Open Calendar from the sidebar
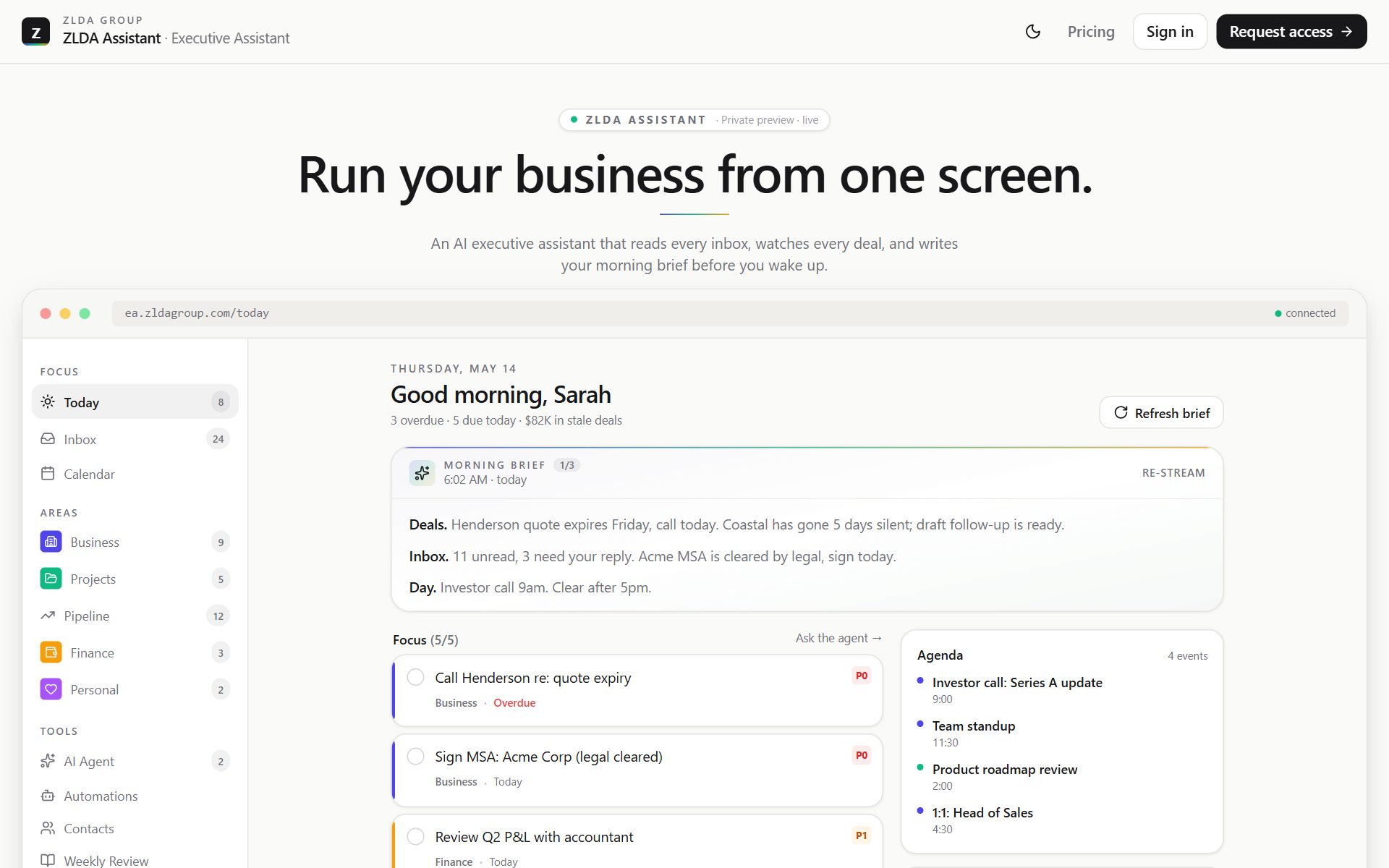Screen dimensions: 1389x868 [x=135, y=474]
